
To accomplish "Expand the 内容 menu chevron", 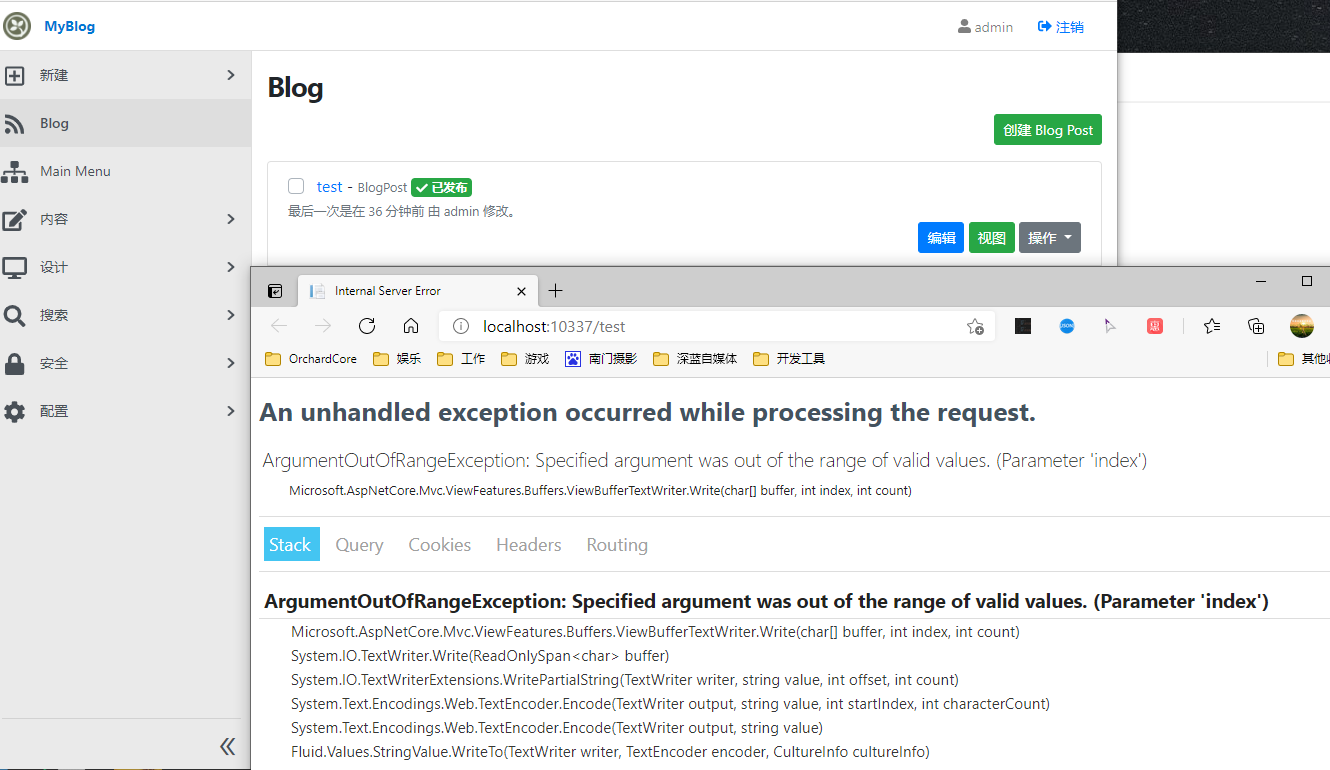I will pos(231,219).
